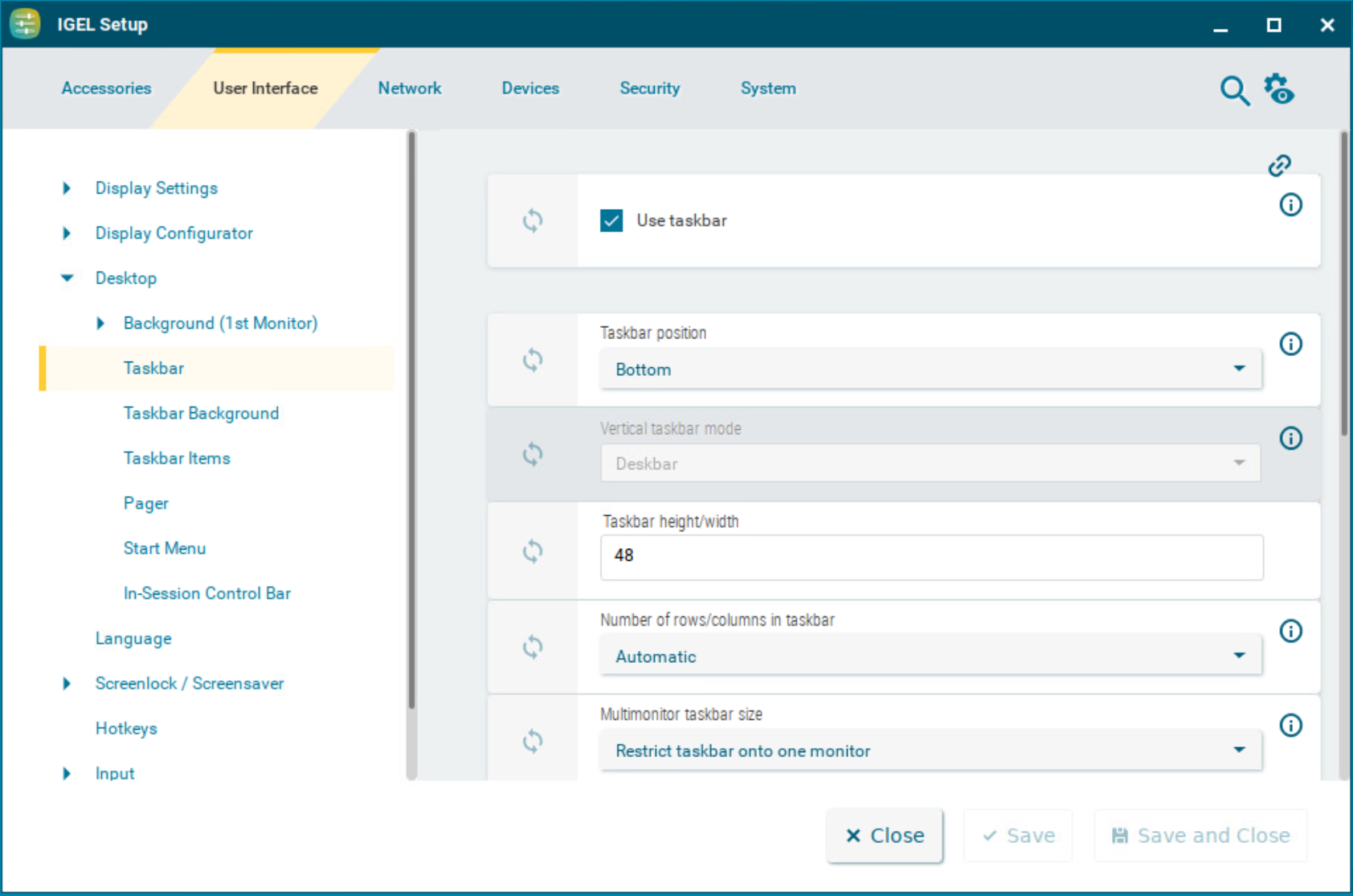
Task: Show info for Taskbar position
Action: (x=1290, y=344)
